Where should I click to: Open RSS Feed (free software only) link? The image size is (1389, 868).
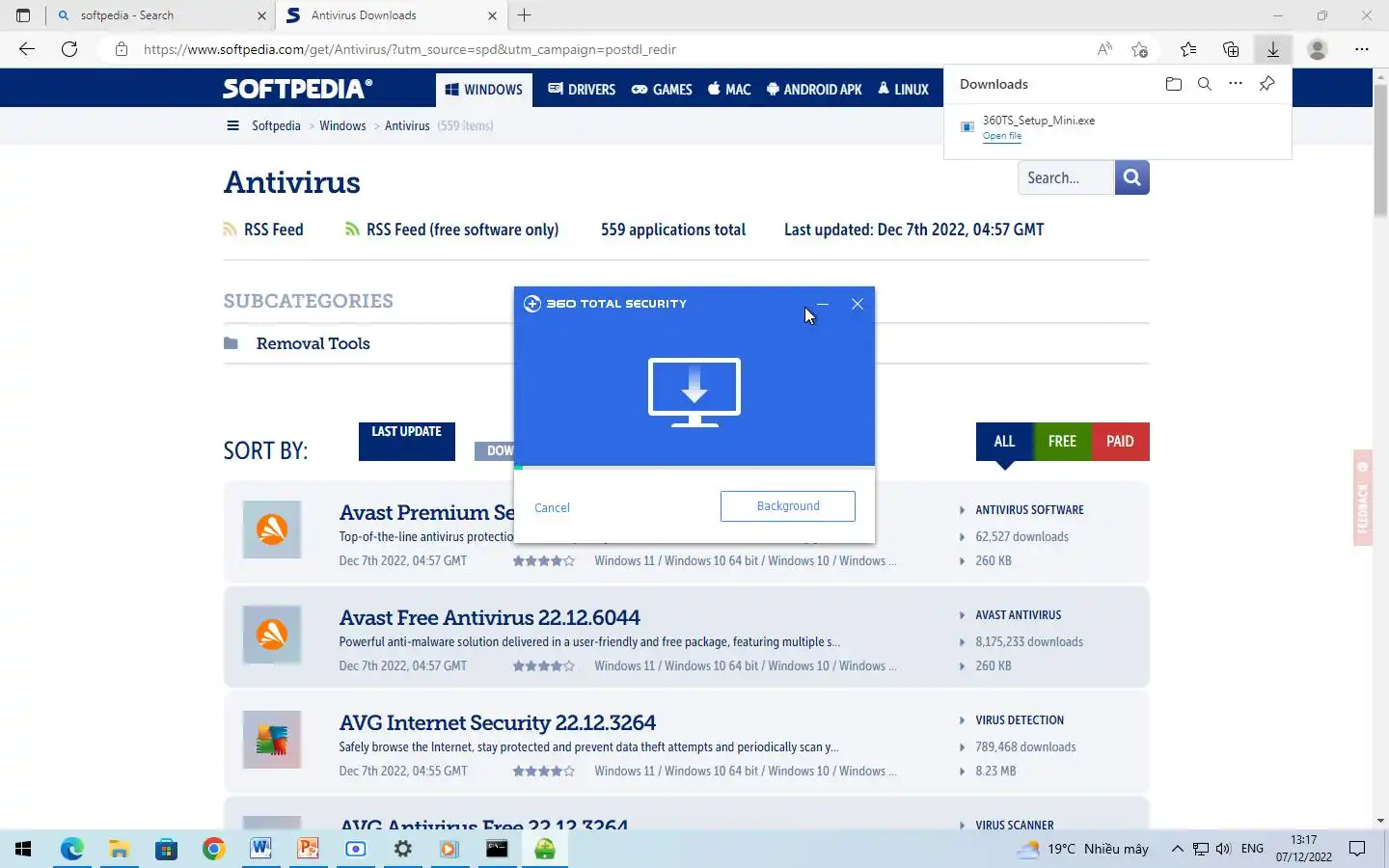coord(462,230)
